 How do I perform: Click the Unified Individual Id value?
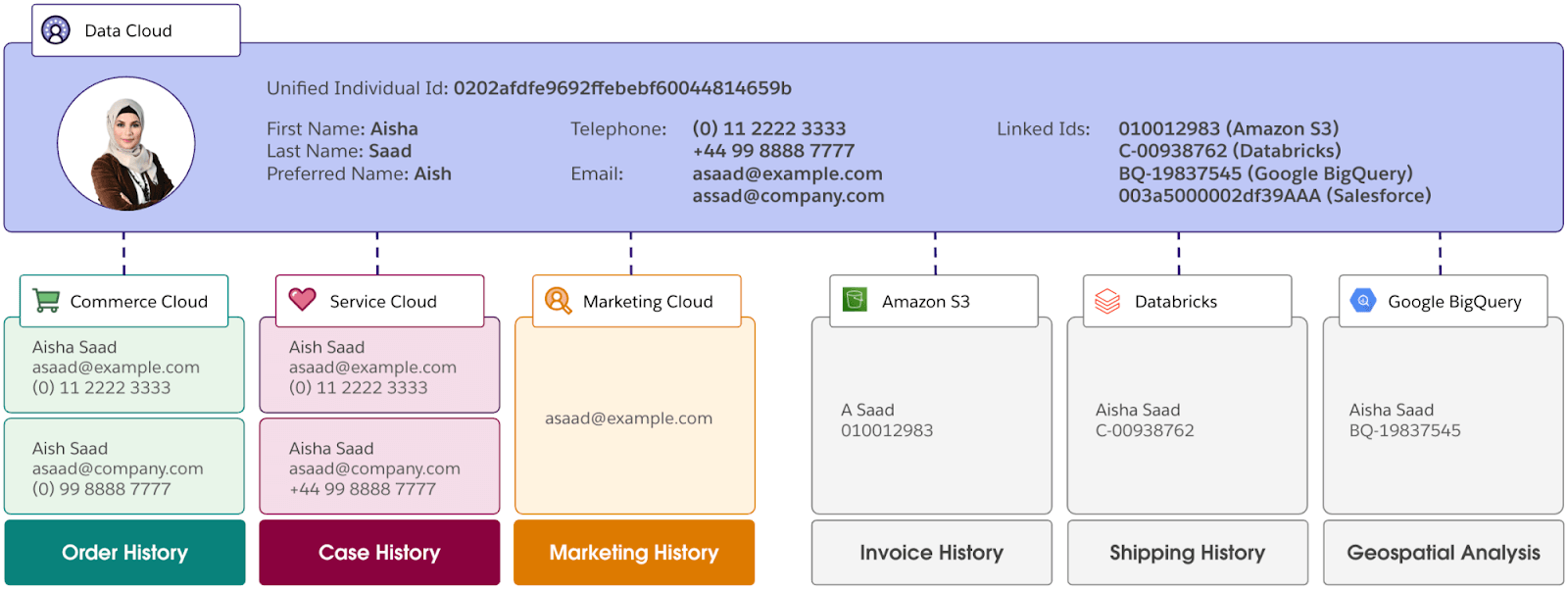[622, 88]
